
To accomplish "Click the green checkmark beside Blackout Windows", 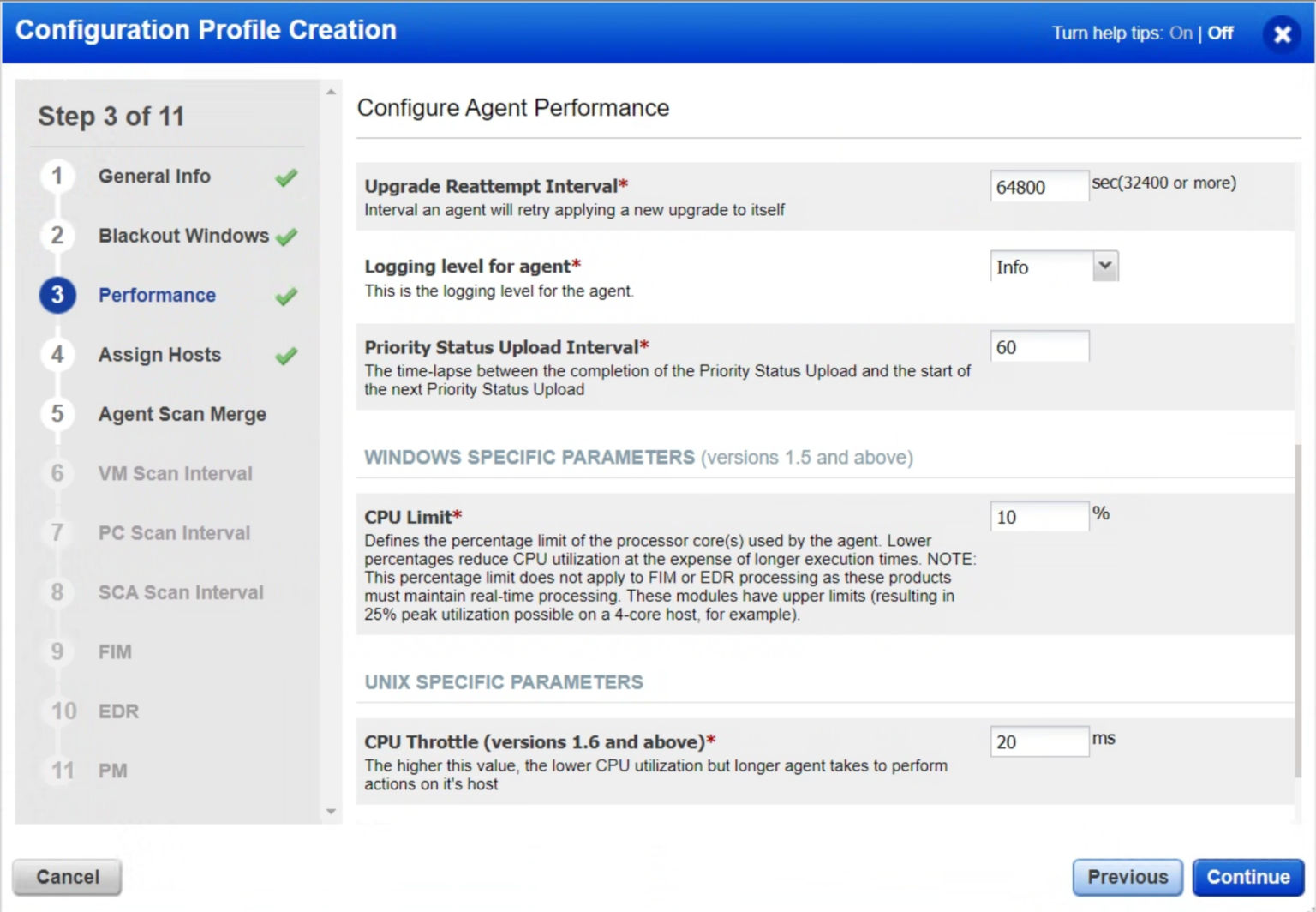I will pyautogui.click(x=287, y=236).
